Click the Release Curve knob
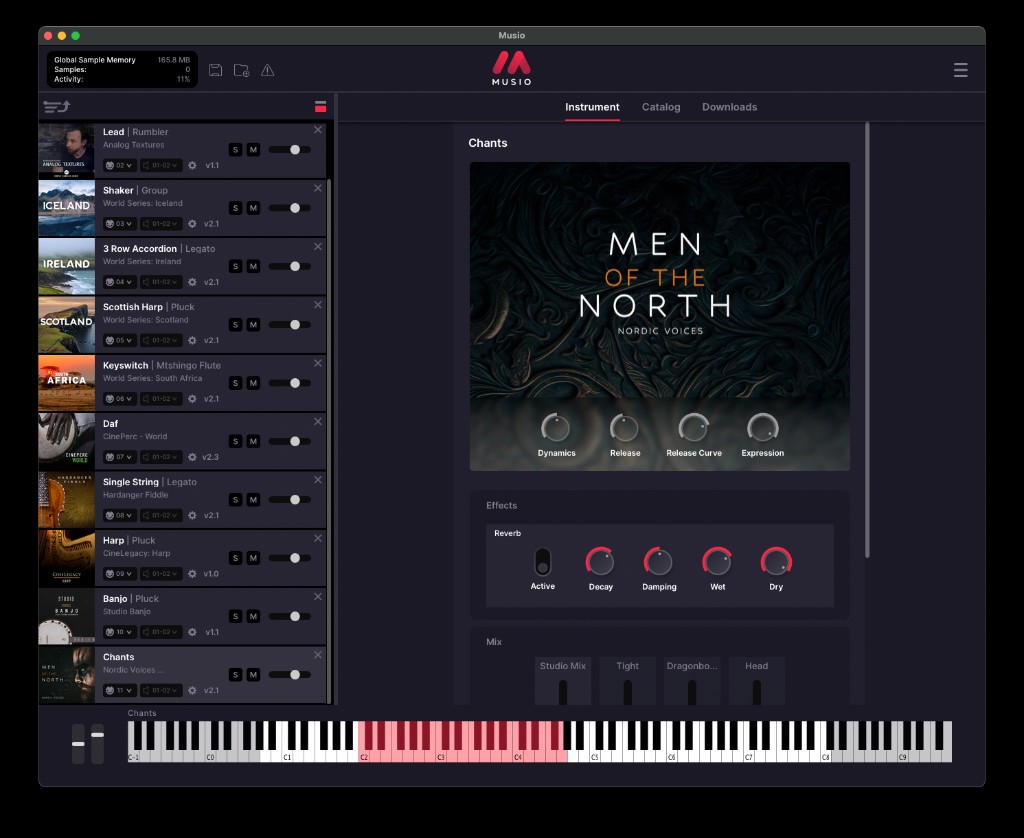The image size is (1024, 838). pos(694,428)
